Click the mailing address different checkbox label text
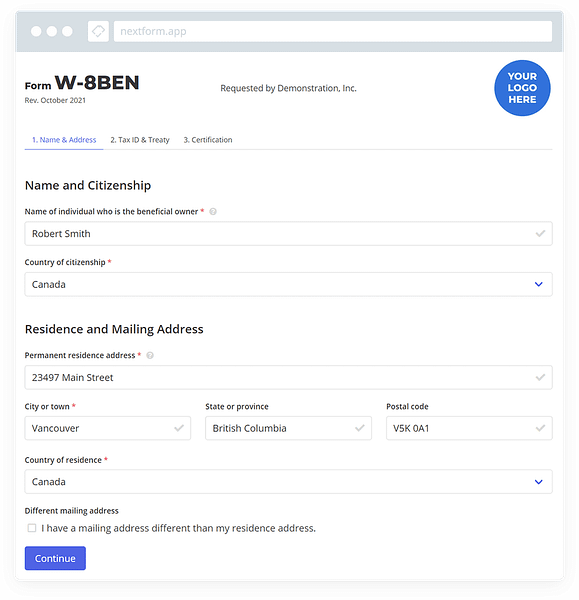Viewport: 579px width, 600px height. tap(178, 528)
